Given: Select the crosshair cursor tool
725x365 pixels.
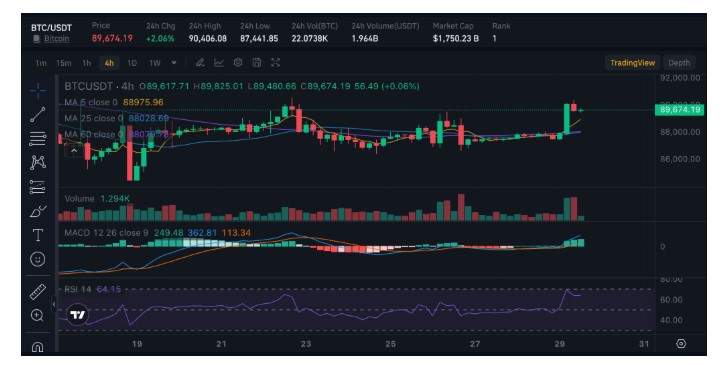Looking at the screenshot, I should (x=38, y=90).
